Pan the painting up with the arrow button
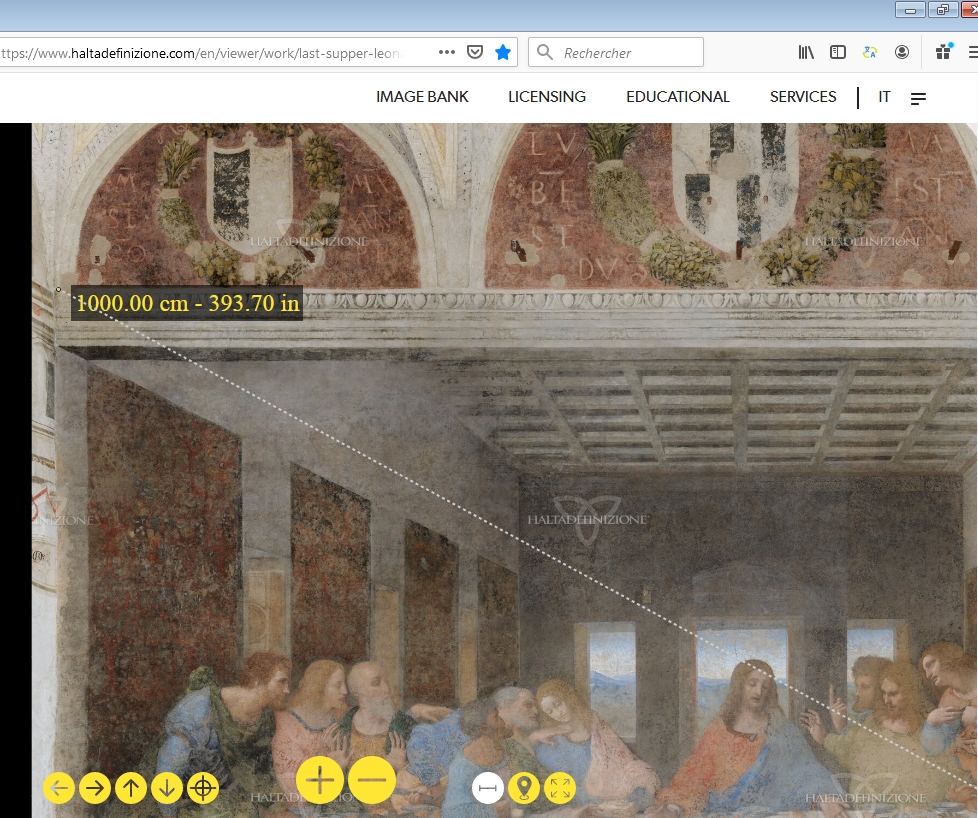978x818 pixels. pyautogui.click(x=131, y=788)
